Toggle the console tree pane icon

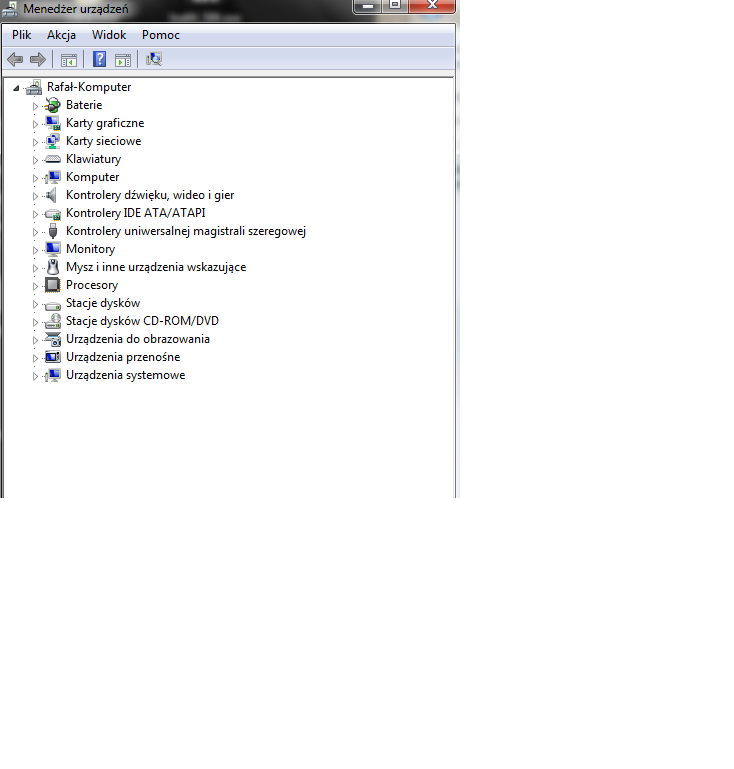pos(69,60)
